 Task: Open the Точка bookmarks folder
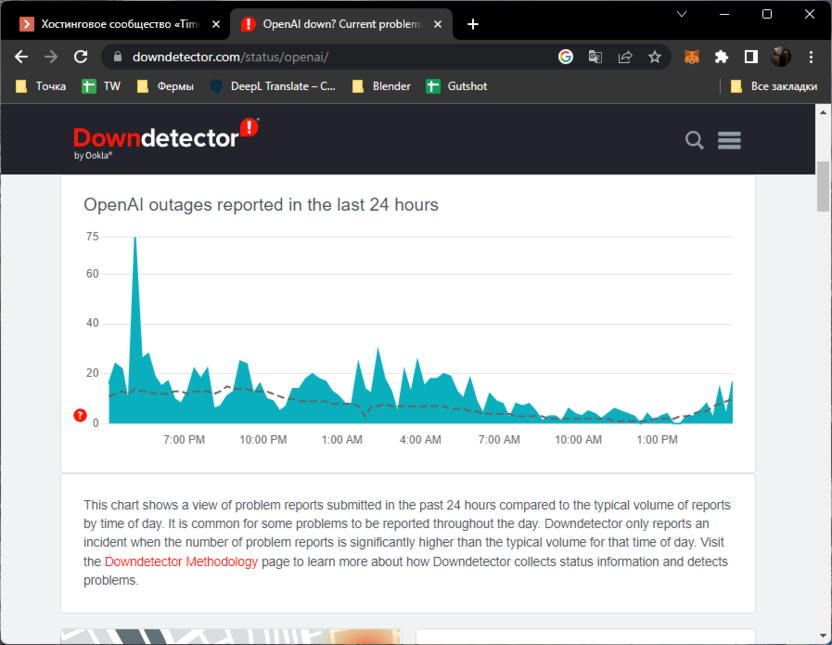(x=41, y=86)
